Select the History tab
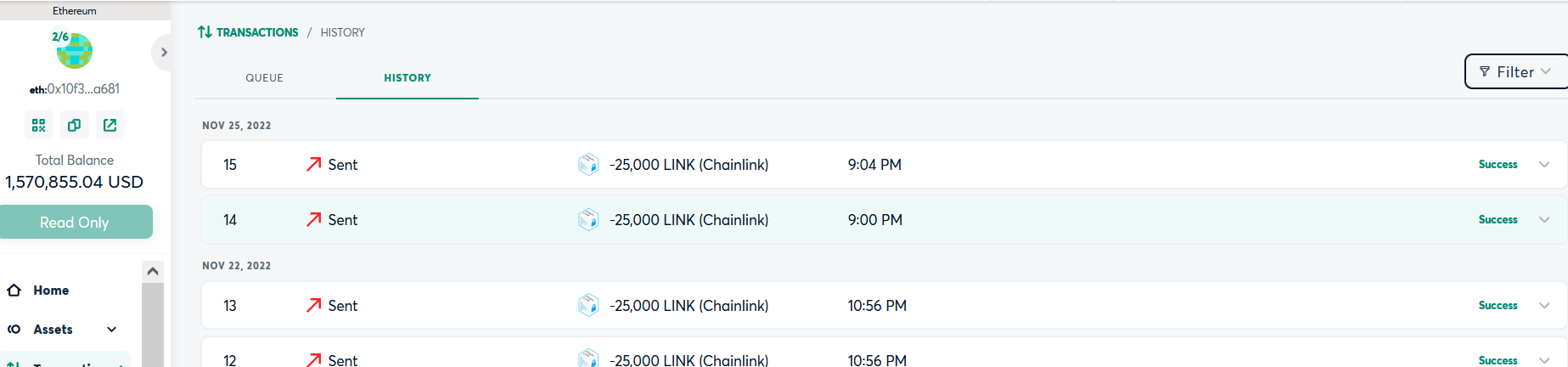Screen dimensions: 1568x367 pyautogui.click(x=407, y=78)
